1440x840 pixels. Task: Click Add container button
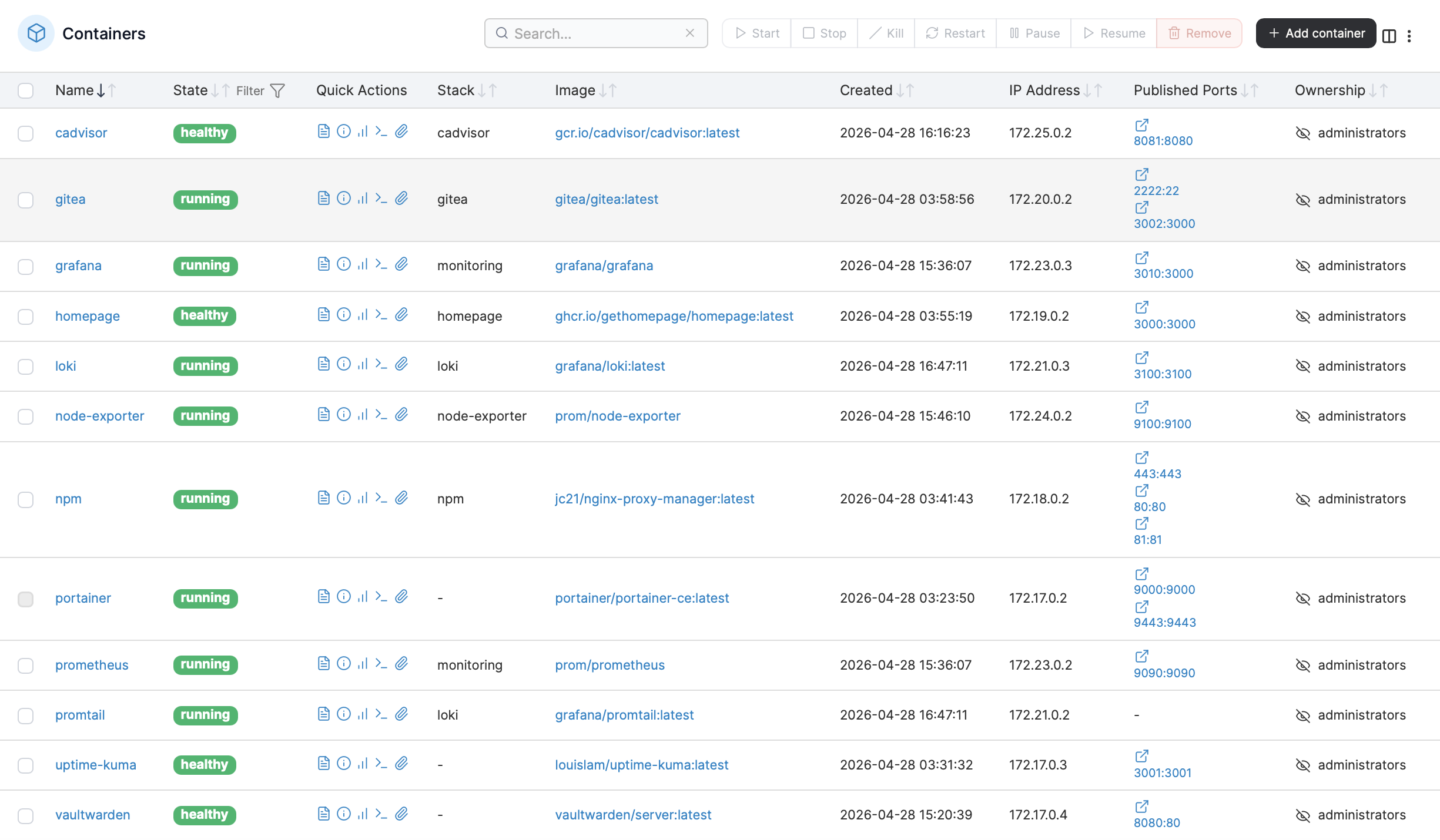pyautogui.click(x=1316, y=33)
